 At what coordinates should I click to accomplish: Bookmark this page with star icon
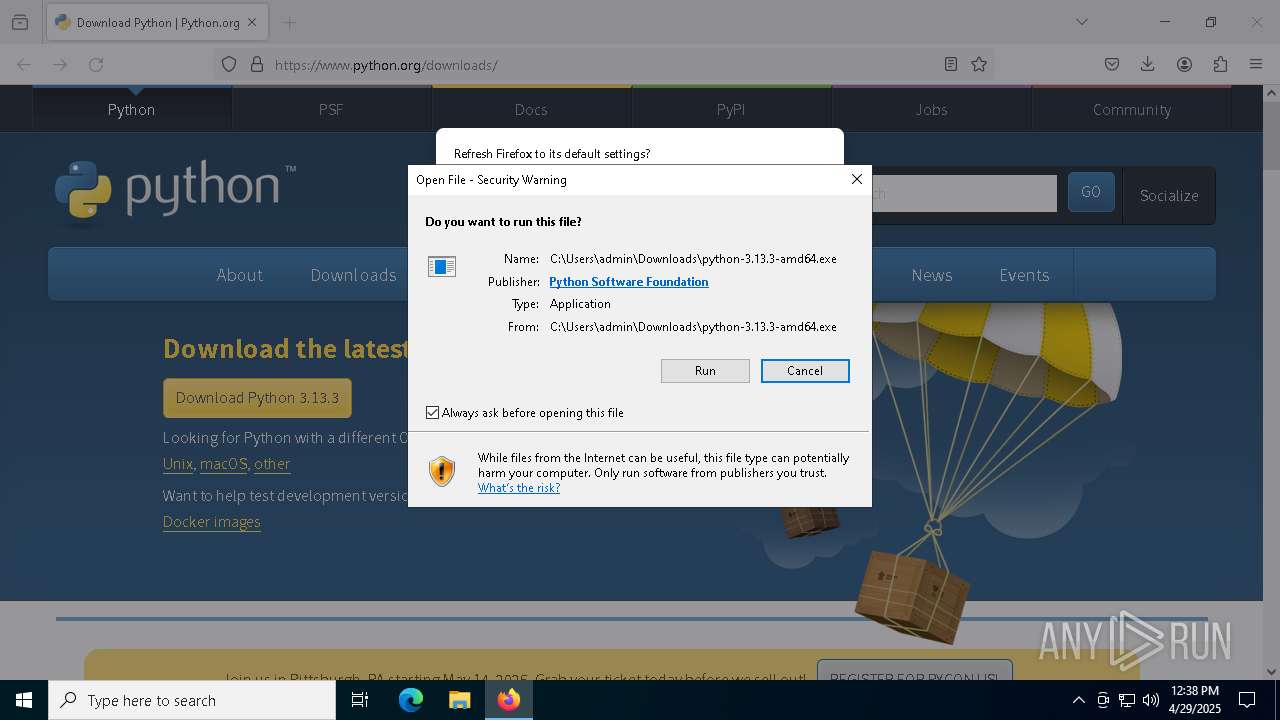click(979, 64)
